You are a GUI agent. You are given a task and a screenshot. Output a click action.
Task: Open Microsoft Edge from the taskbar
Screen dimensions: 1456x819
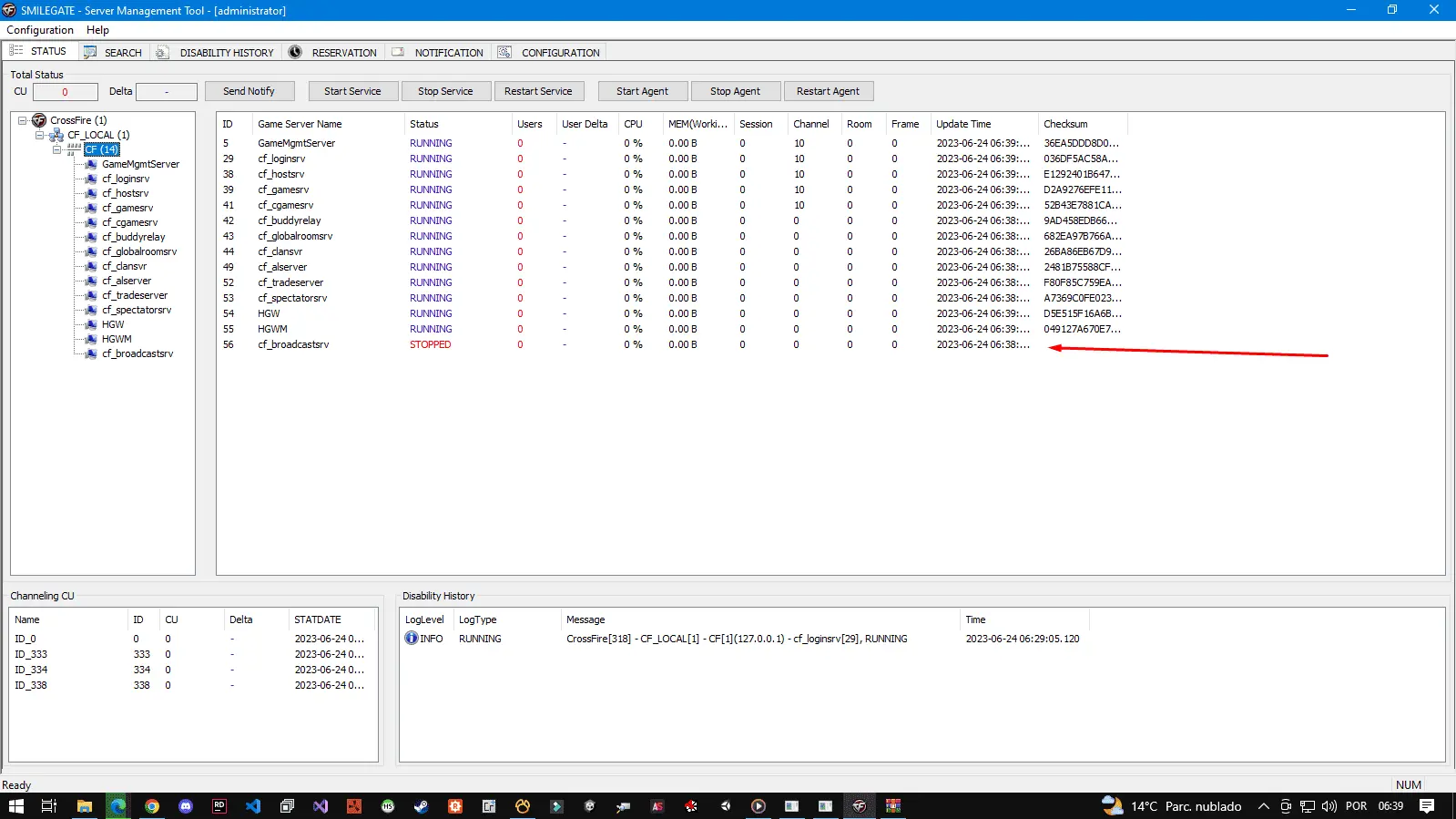point(118,806)
